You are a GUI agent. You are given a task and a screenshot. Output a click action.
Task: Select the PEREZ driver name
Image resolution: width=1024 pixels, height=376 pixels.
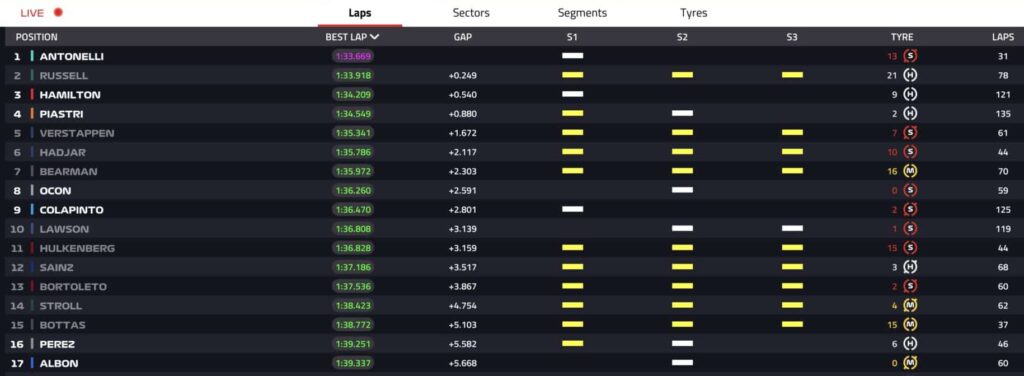pyautogui.click(x=57, y=344)
